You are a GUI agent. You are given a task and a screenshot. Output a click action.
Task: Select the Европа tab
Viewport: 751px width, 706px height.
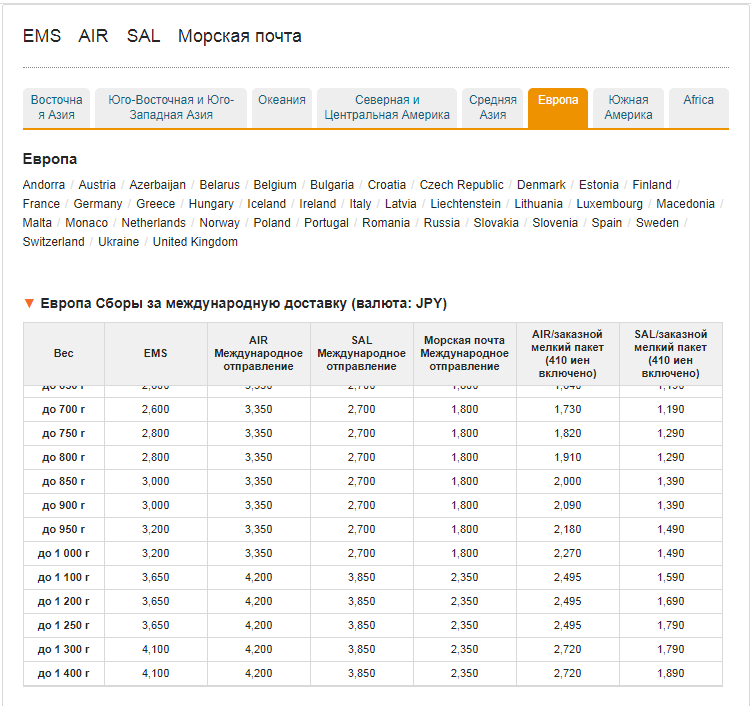point(558,108)
